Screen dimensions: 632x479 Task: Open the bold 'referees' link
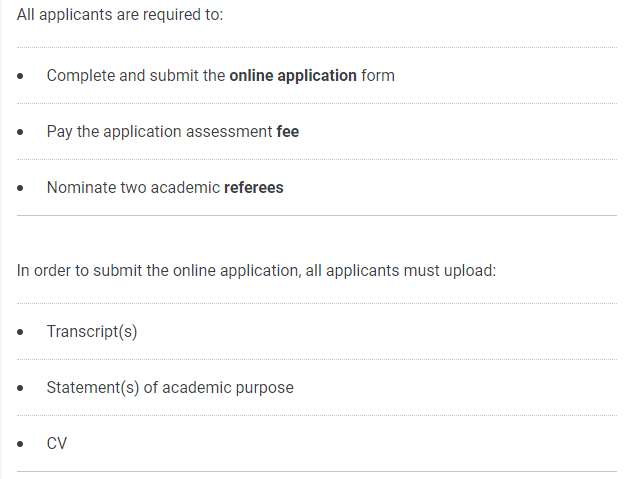254,188
